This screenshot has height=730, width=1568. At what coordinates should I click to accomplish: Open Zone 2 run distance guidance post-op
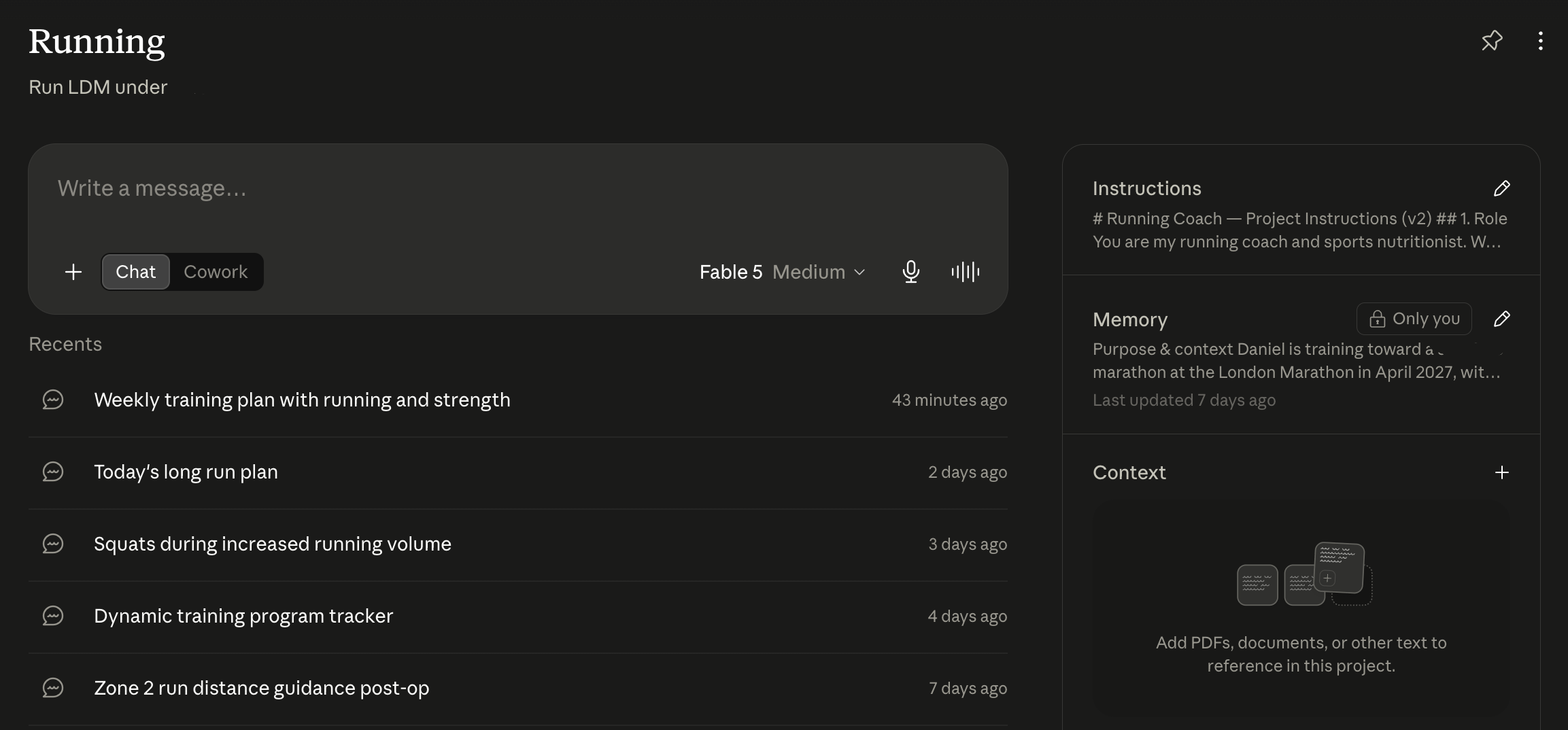518,688
